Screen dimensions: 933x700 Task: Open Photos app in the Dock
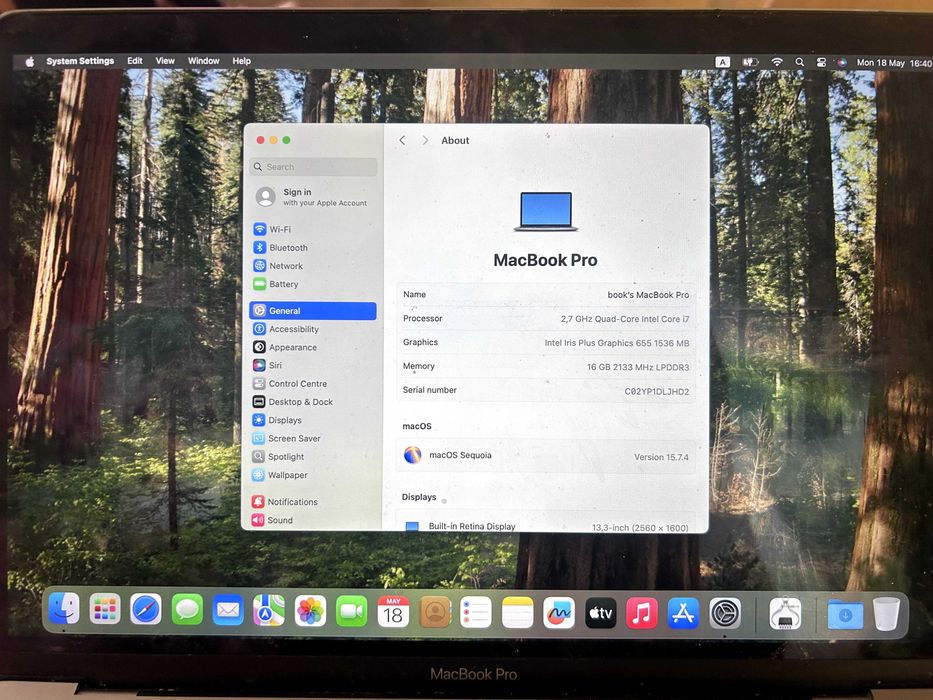[x=310, y=611]
